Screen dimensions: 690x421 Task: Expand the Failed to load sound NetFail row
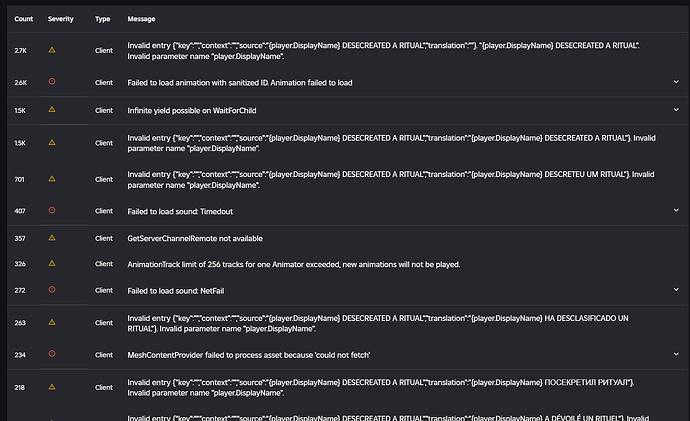click(x=677, y=289)
